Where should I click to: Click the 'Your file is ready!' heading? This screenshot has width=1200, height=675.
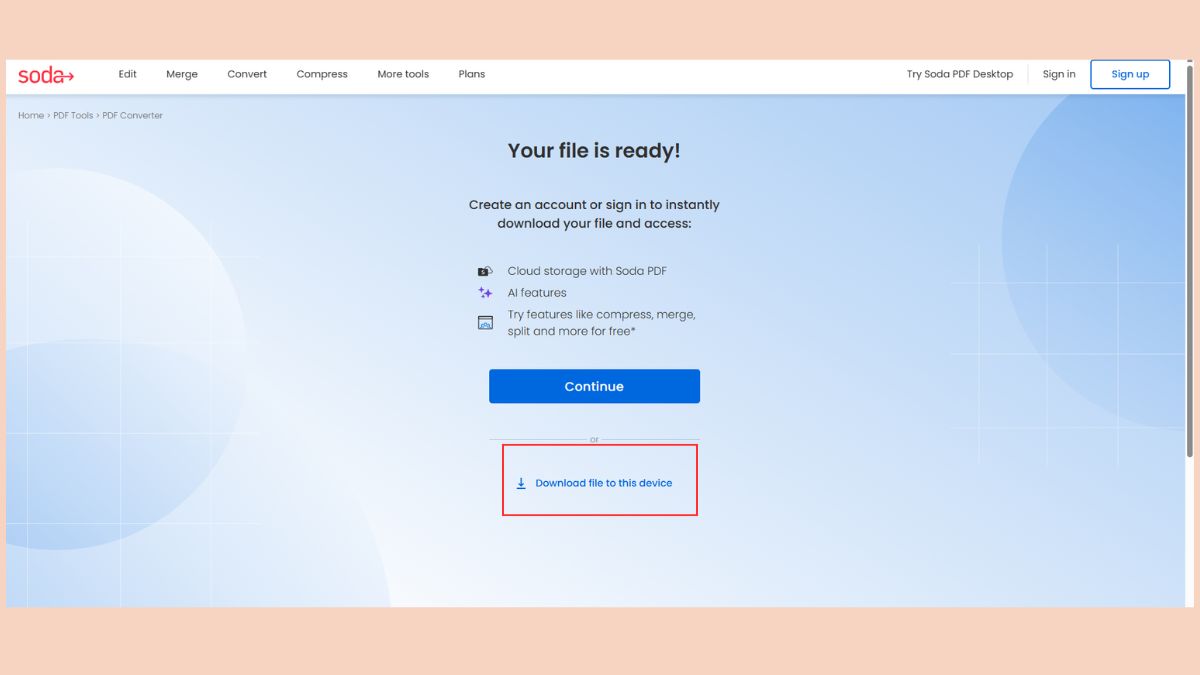[594, 151]
